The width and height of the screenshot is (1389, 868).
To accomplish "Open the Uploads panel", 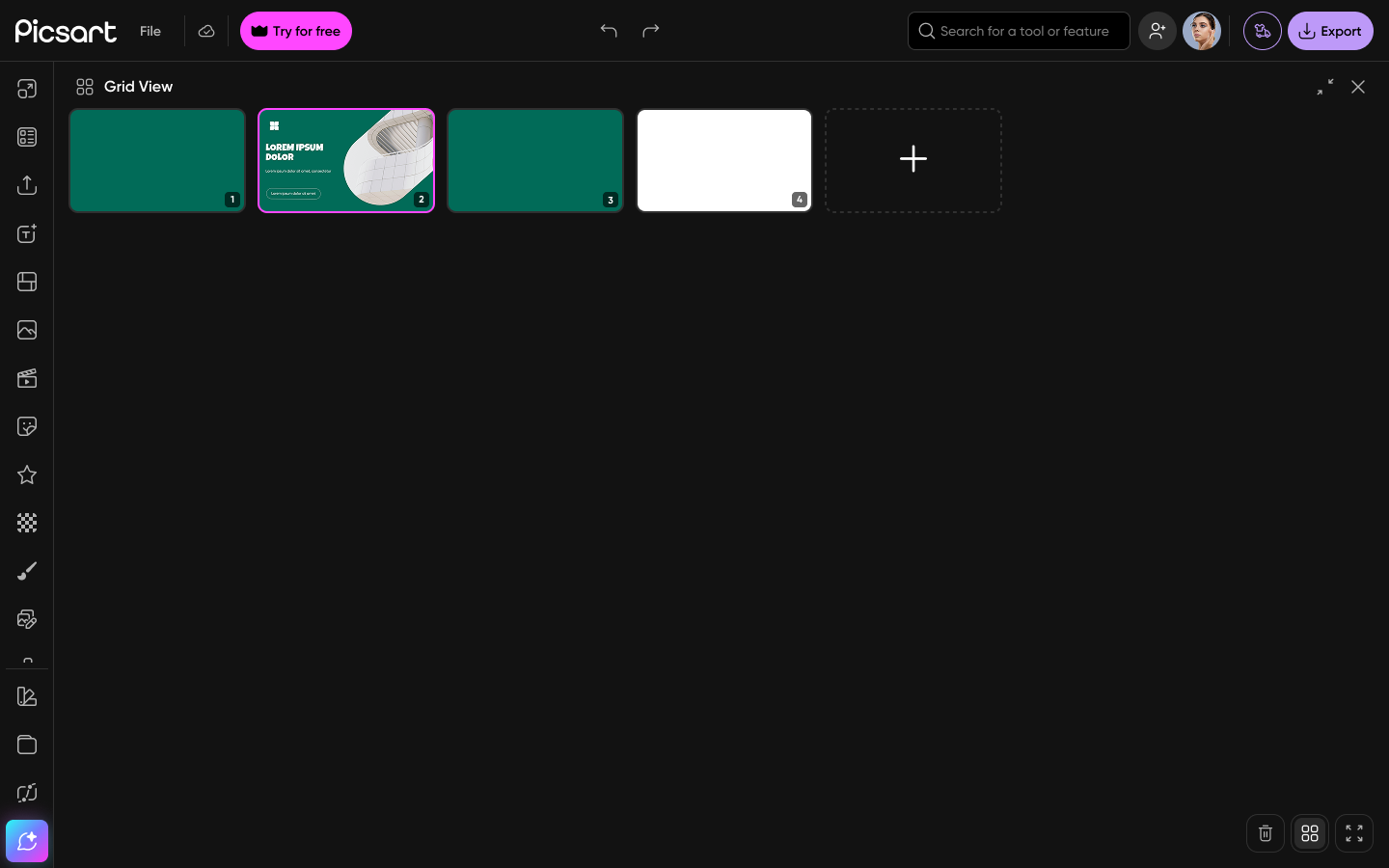I will (x=27, y=185).
